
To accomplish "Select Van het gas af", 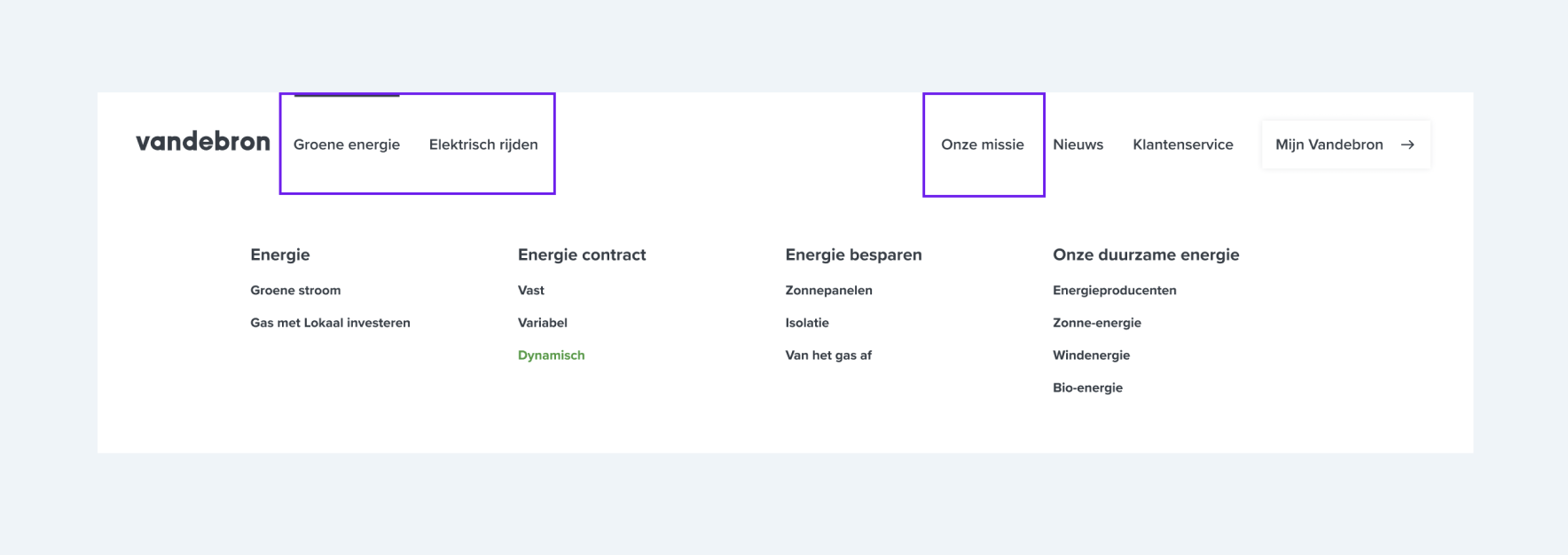I will click(828, 356).
